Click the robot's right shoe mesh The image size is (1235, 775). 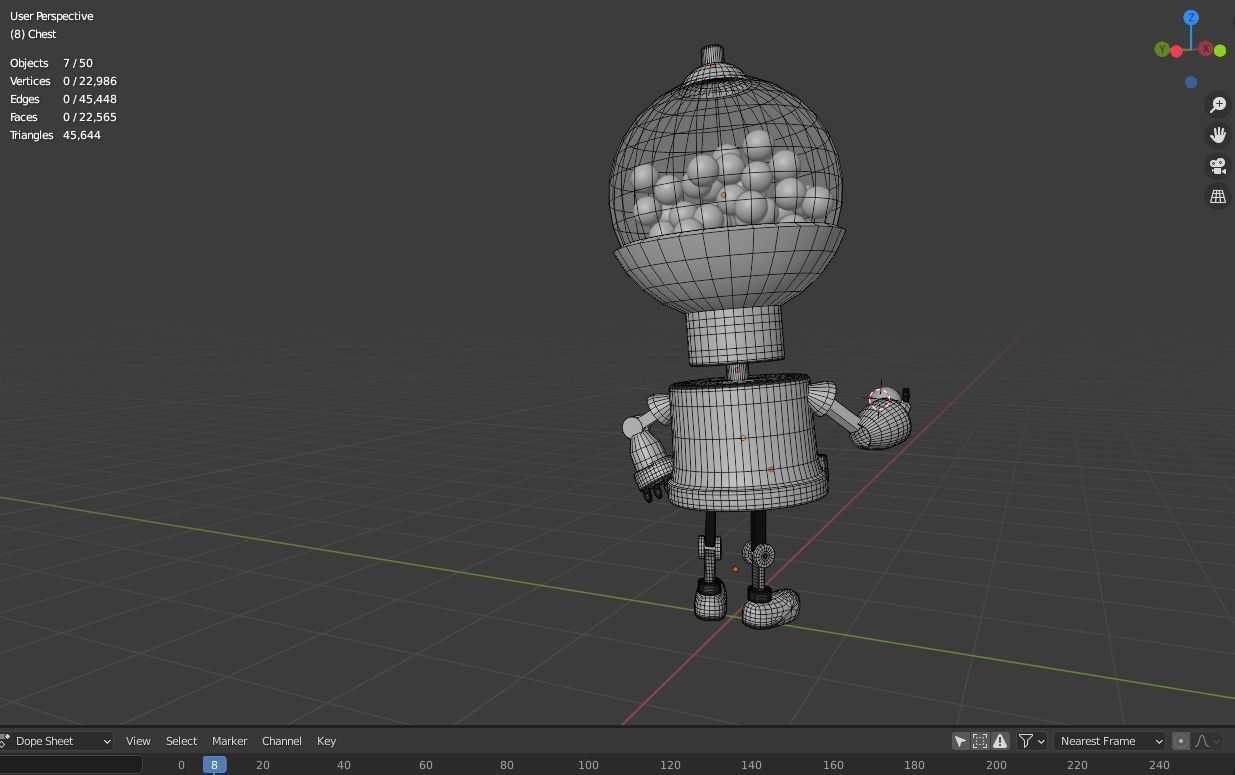point(771,607)
